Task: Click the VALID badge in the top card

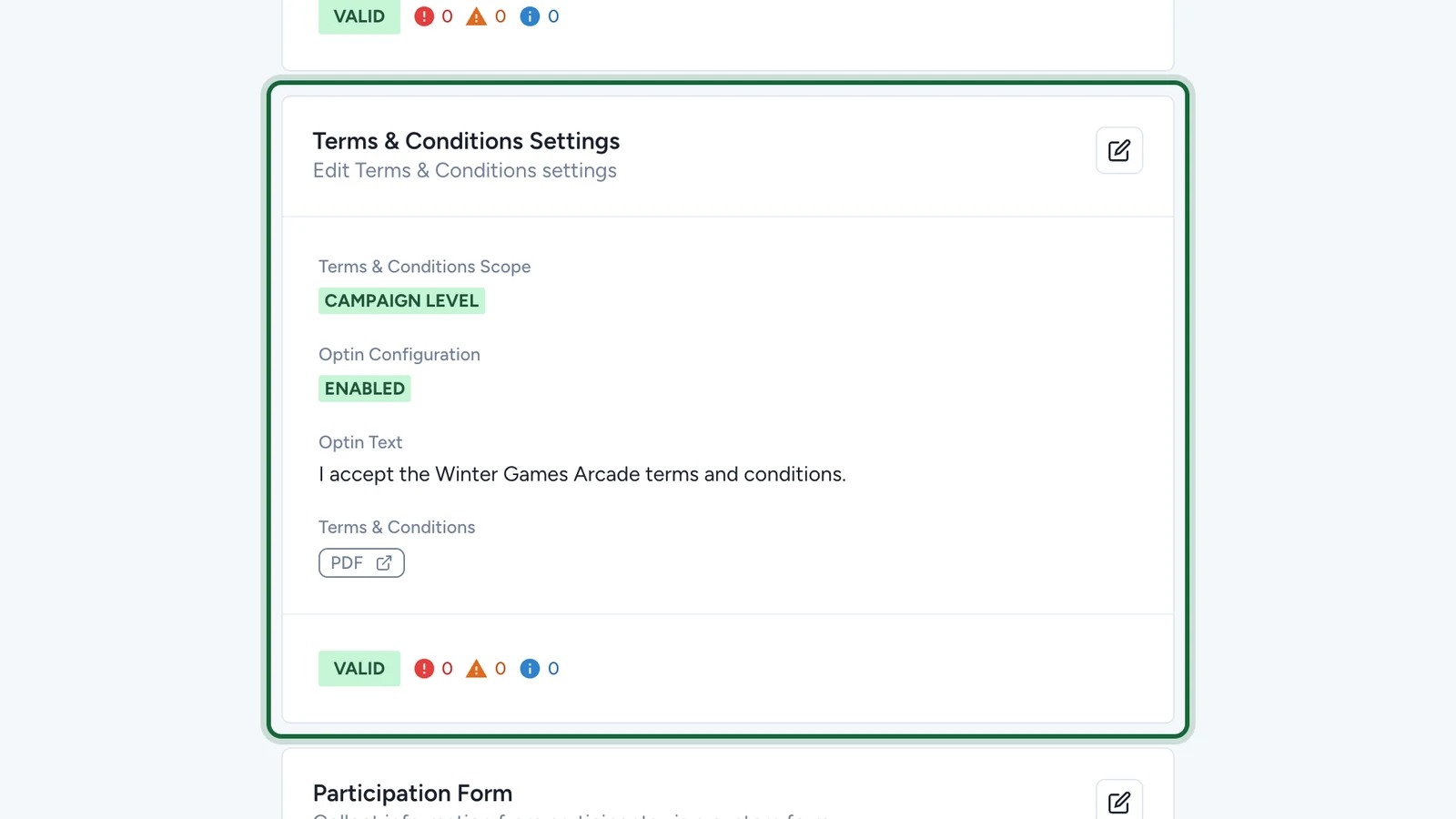Action: pos(359,16)
